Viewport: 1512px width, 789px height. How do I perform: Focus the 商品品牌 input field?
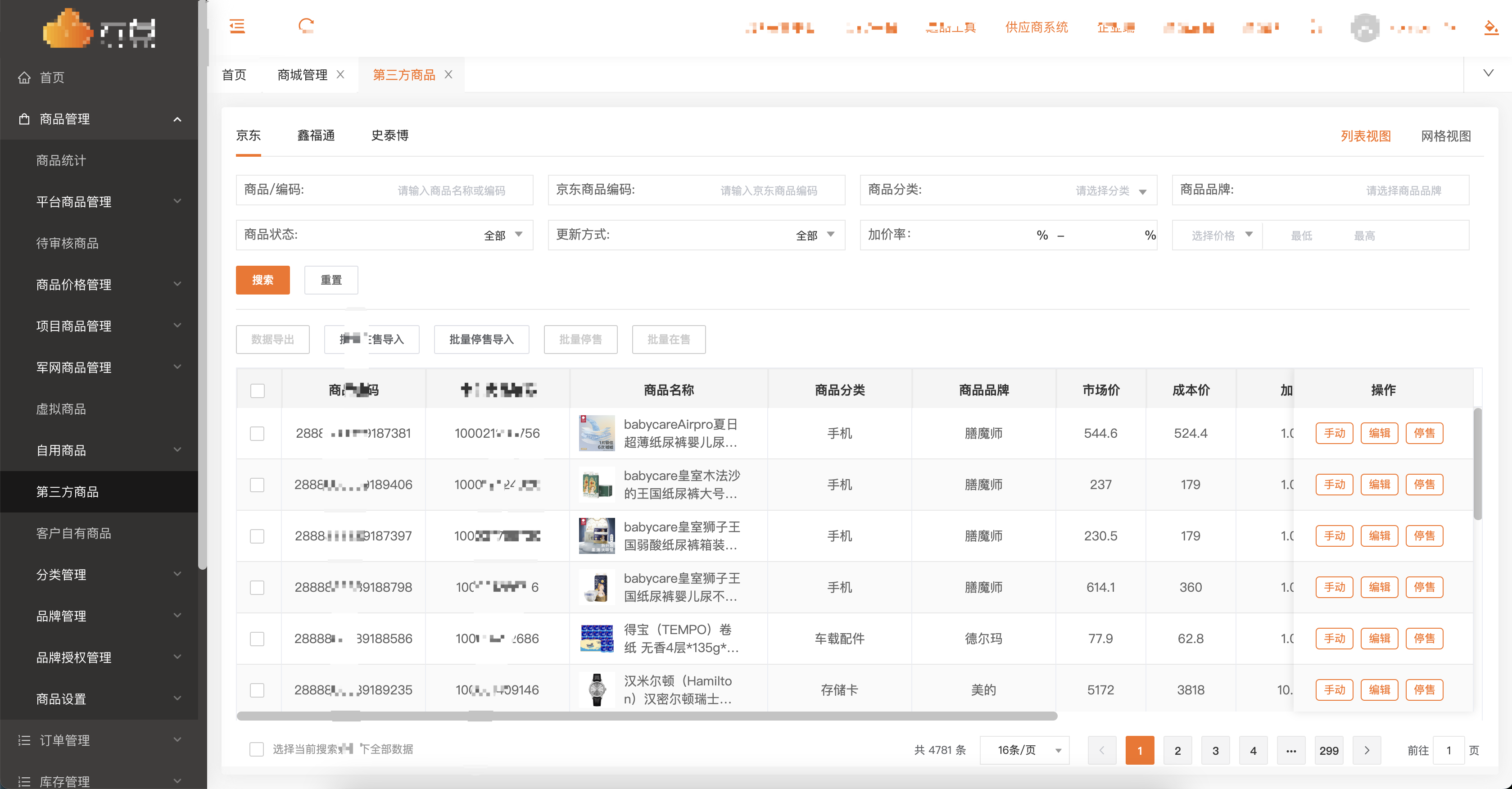(1321, 190)
